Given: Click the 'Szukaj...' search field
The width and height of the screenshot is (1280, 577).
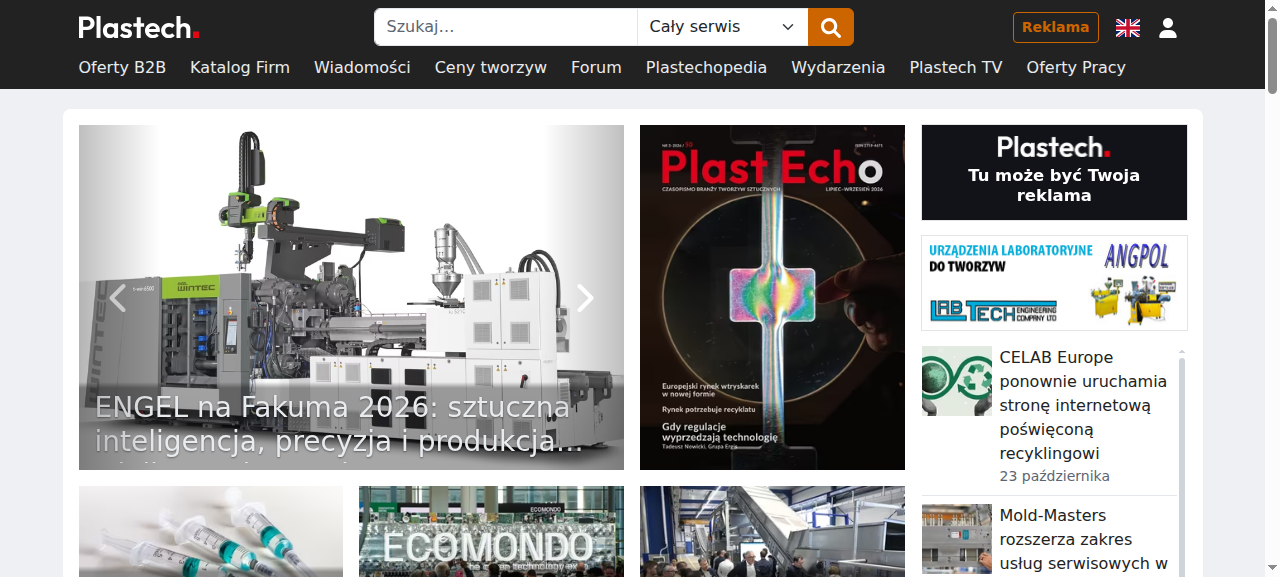Looking at the screenshot, I should click(x=506, y=27).
